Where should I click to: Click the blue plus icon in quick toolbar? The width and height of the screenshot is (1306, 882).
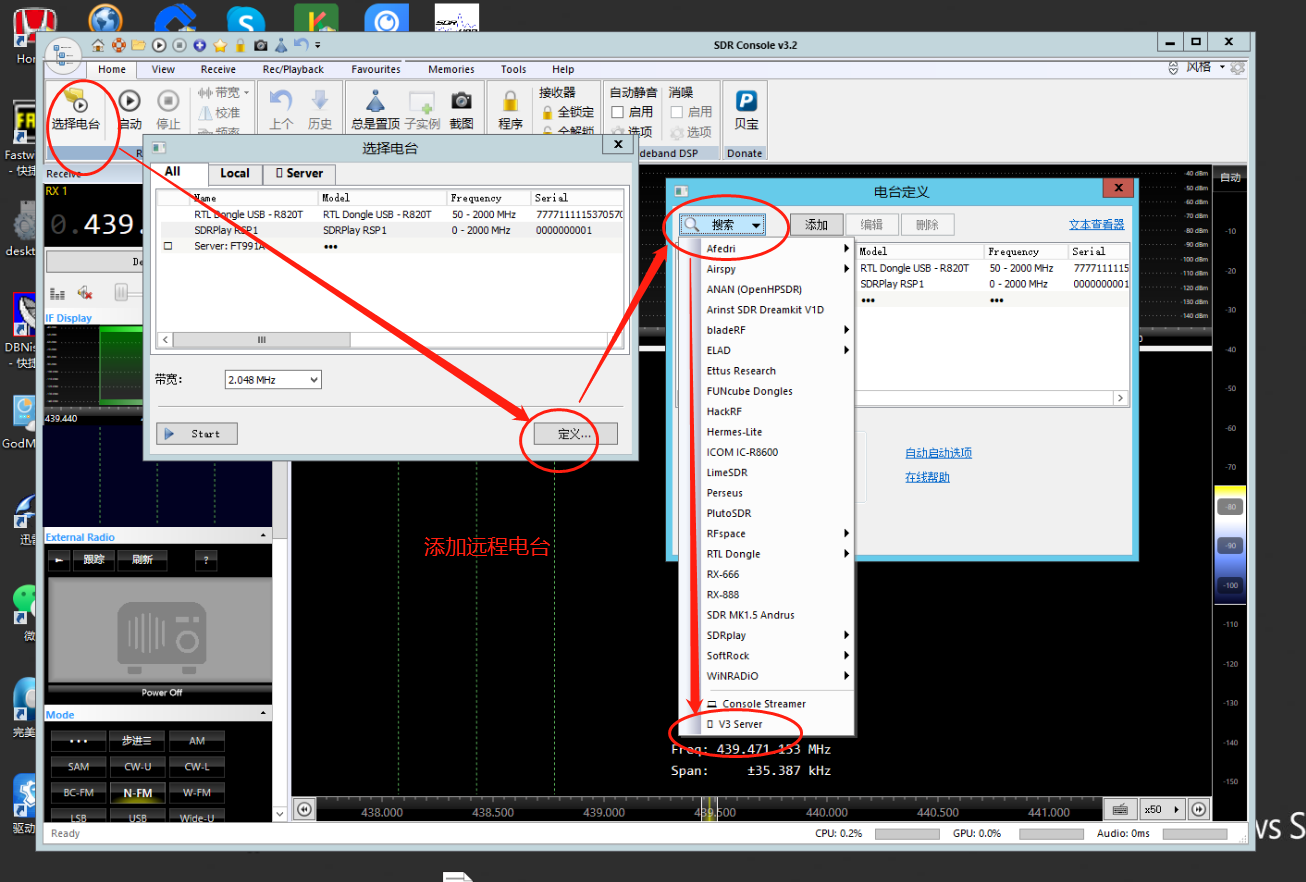pos(200,45)
